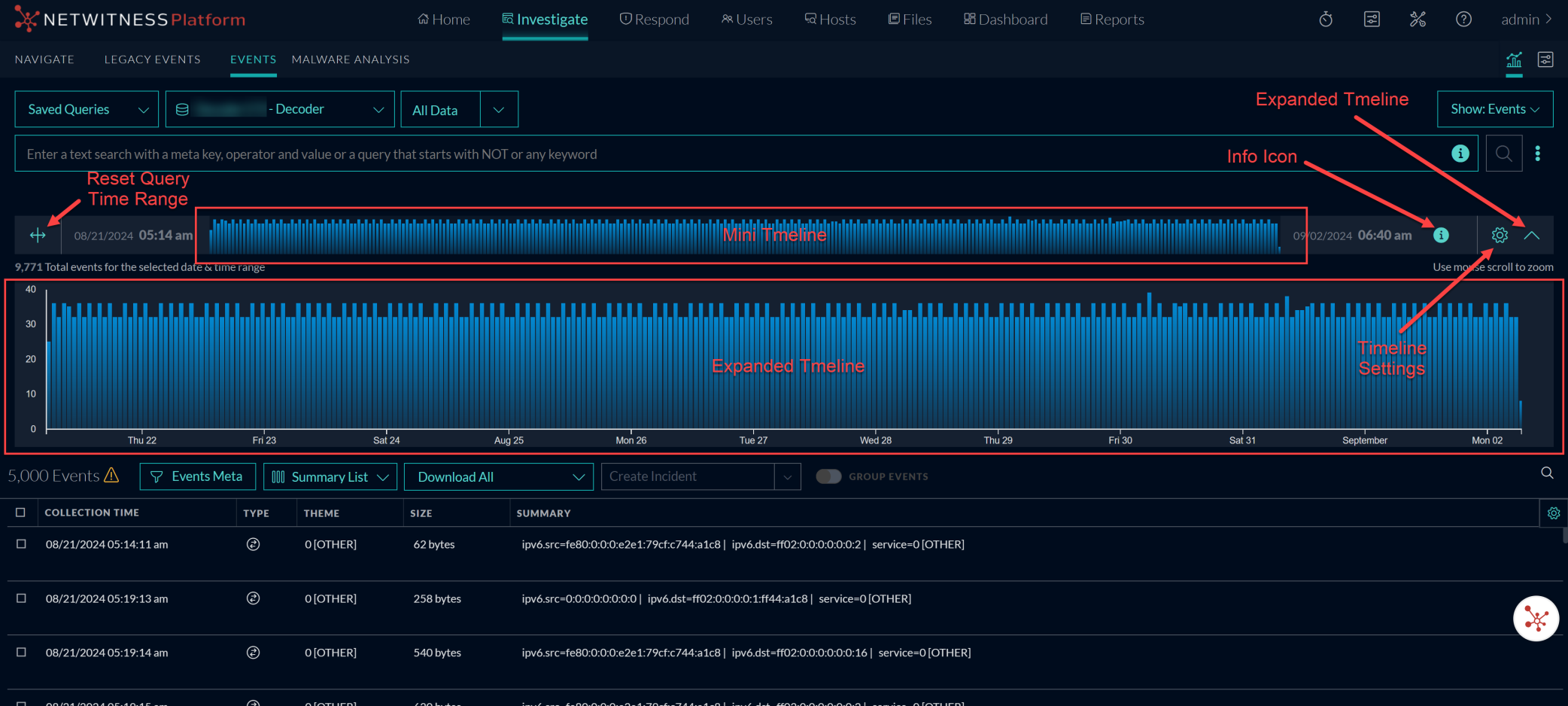This screenshot has height=706, width=1568.
Task: Check the select-all checkbox in the events header
Action: pos(21,513)
